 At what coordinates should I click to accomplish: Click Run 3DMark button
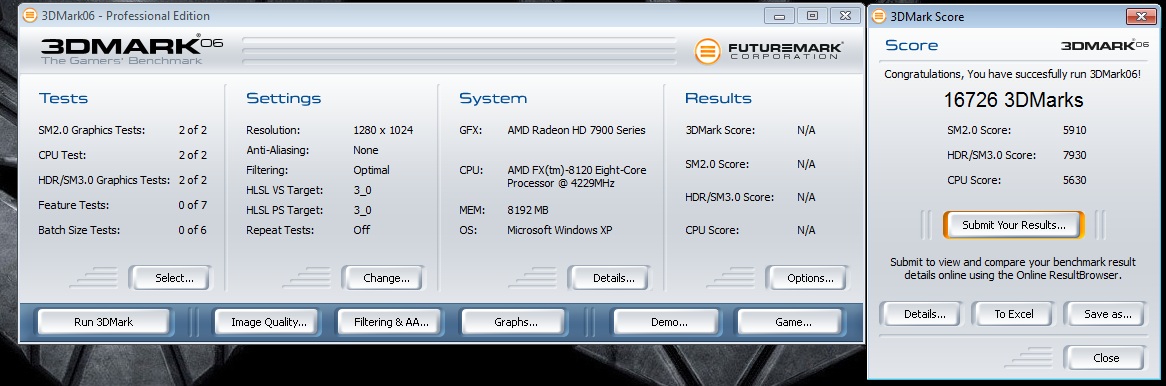pos(103,322)
